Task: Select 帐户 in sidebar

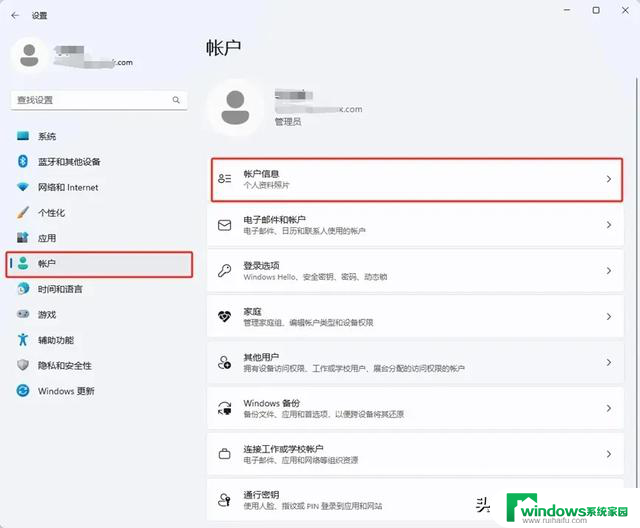Action: pyautogui.click(x=99, y=264)
